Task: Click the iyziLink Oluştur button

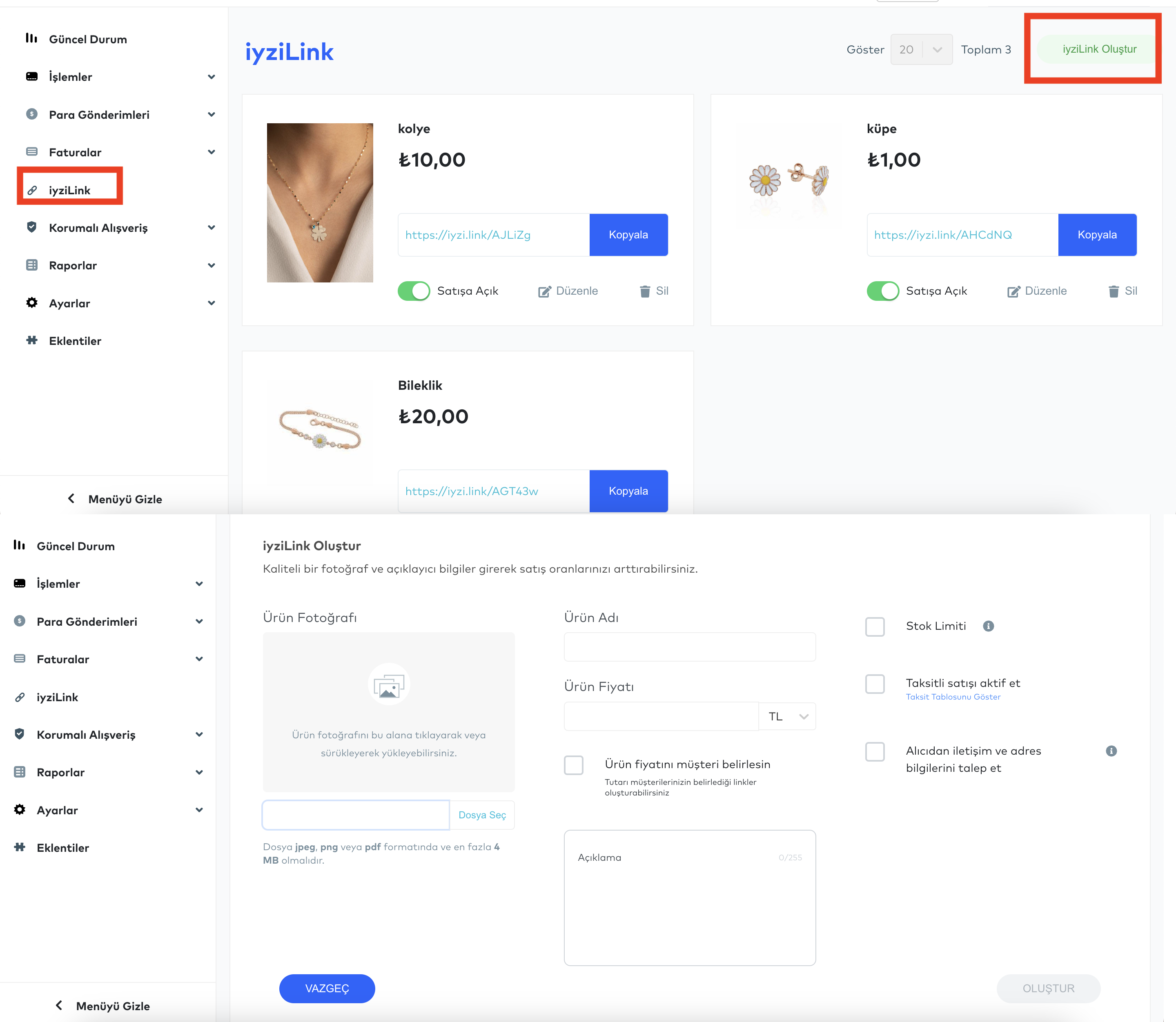Action: 1099,49
